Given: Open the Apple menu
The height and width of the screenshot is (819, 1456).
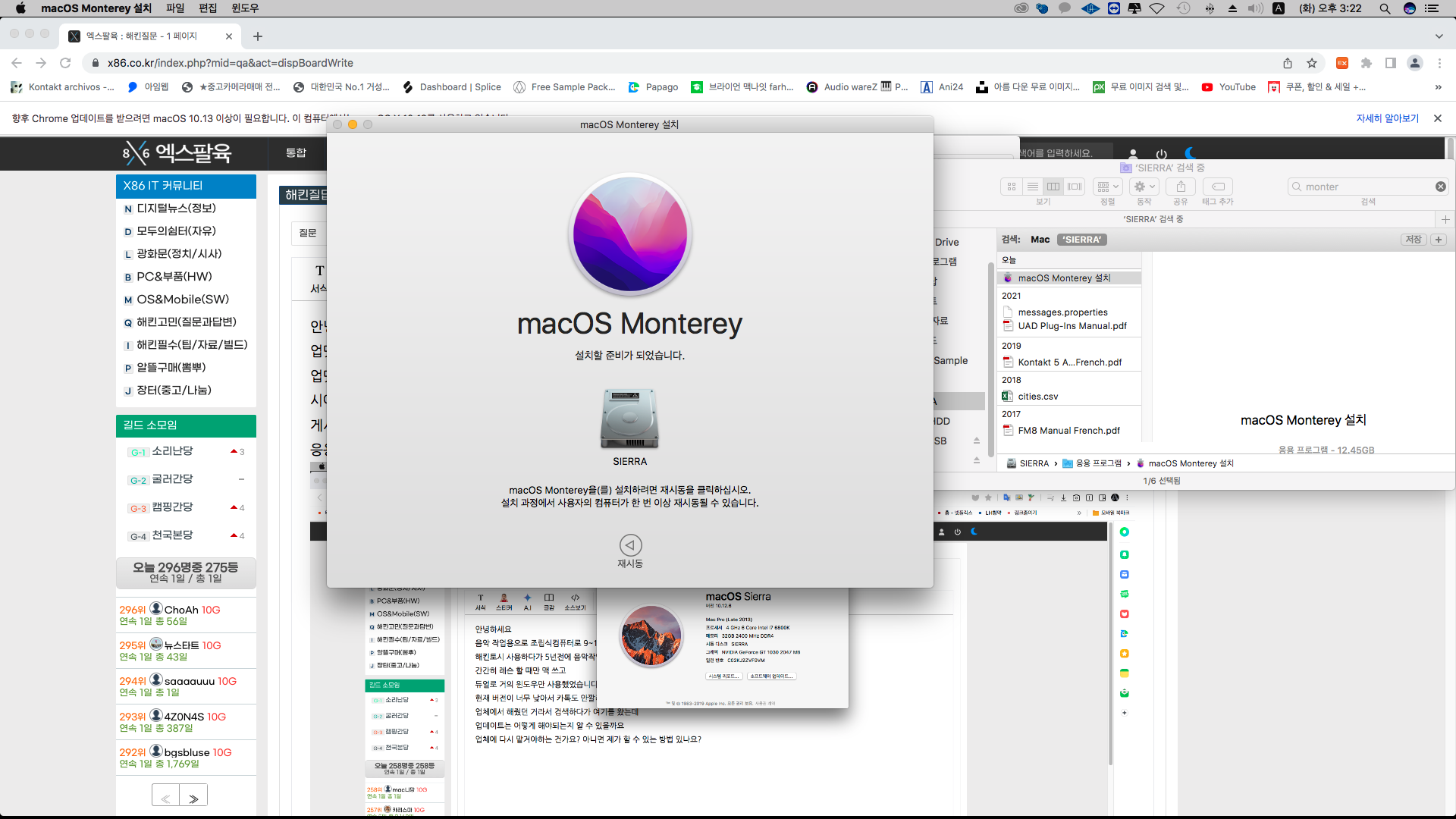Looking at the screenshot, I should click(x=20, y=8).
